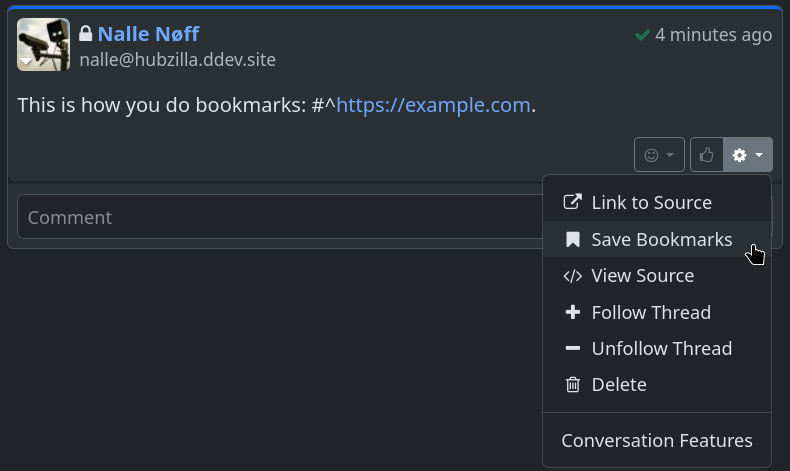Screen dimensions: 790x471
Task: Click the green delivery checkmark icon
Action: click(x=642, y=35)
